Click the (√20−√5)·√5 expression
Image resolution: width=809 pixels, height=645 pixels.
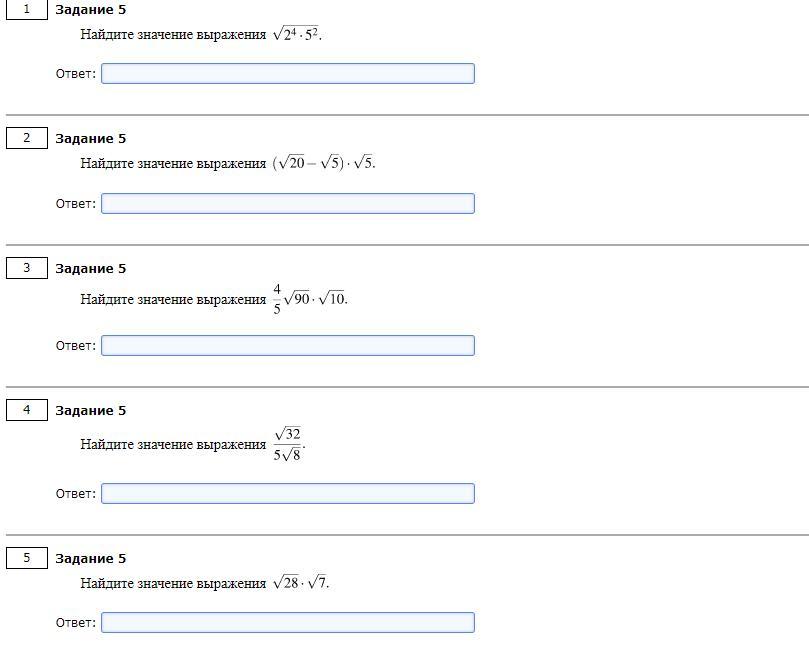(323, 163)
